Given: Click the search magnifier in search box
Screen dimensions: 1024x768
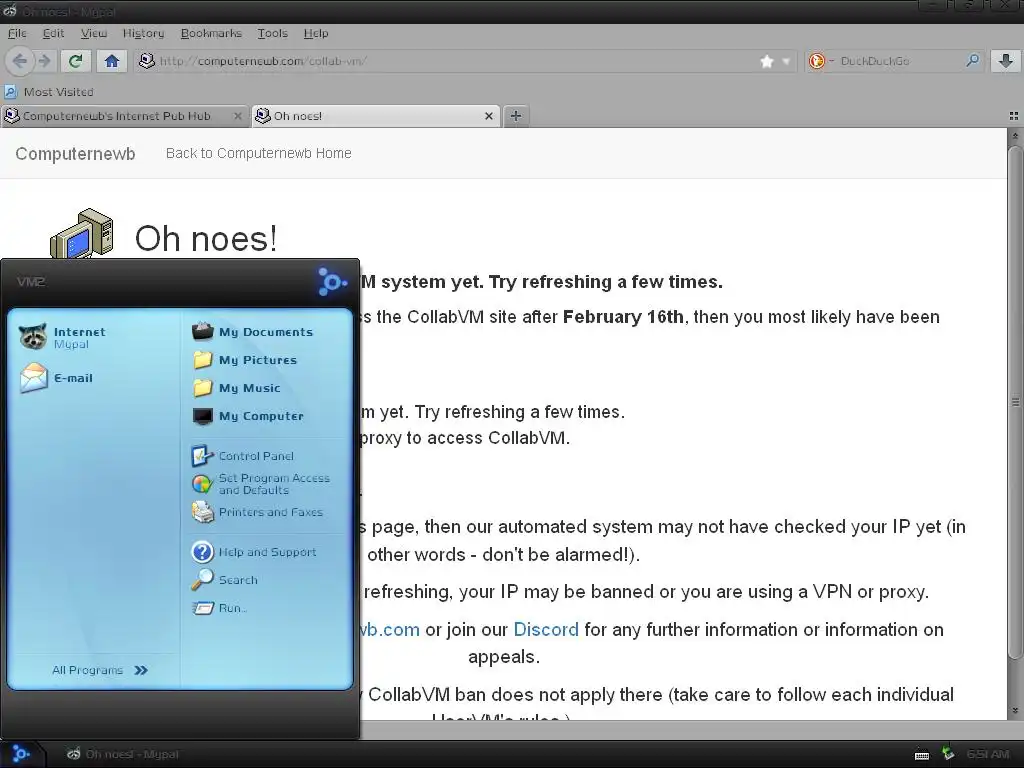Looking at the screenshot, I should [x=972, y=61].
